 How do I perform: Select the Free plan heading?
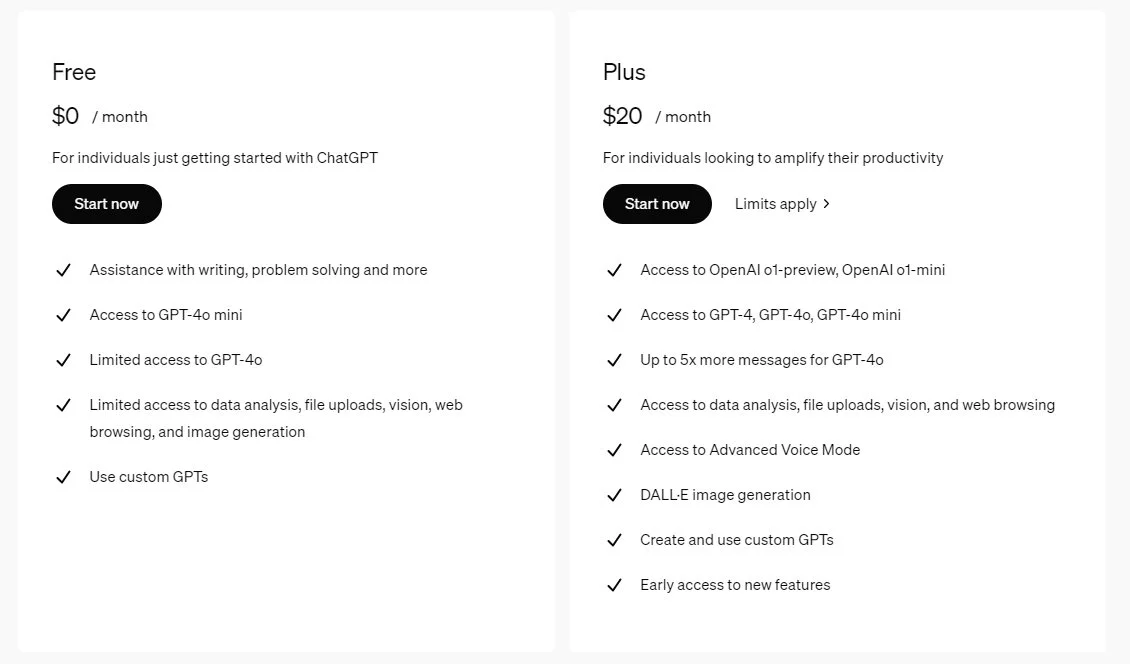(x=74, y=72)
